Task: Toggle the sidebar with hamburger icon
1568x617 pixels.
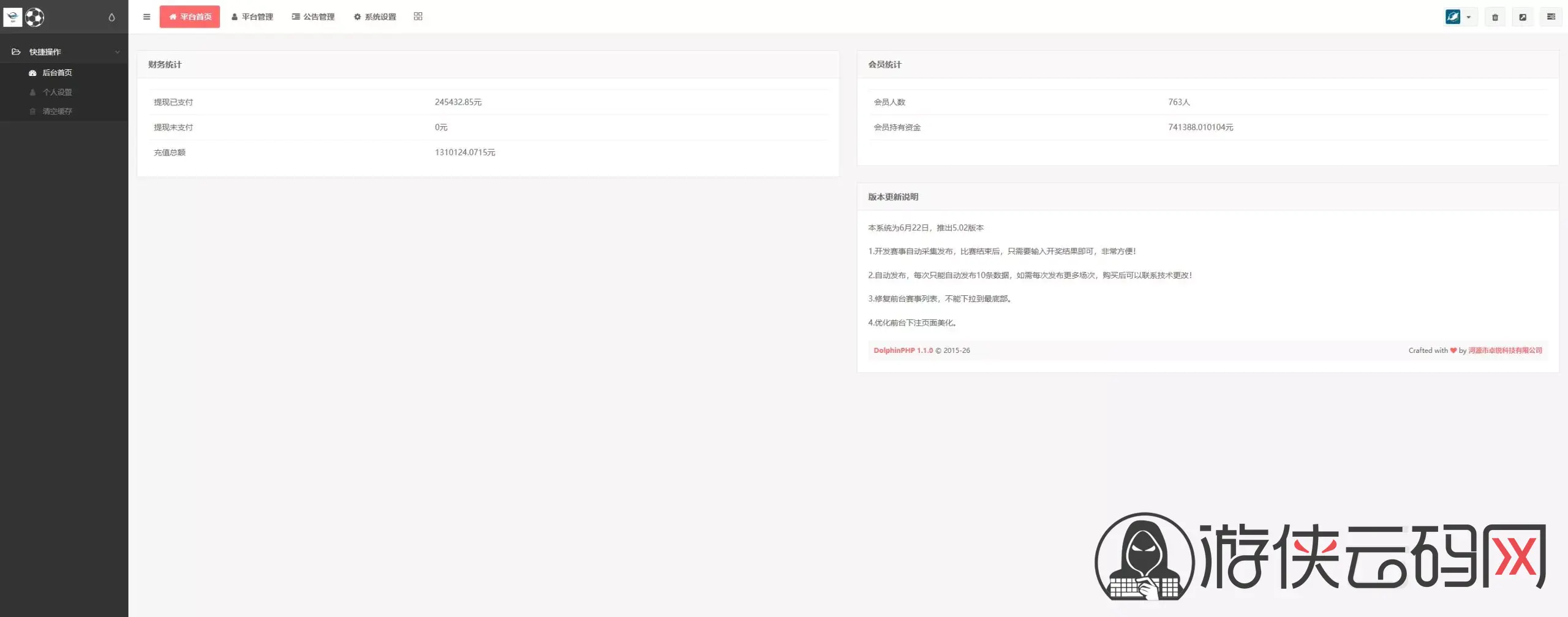Action: (146, 17)
